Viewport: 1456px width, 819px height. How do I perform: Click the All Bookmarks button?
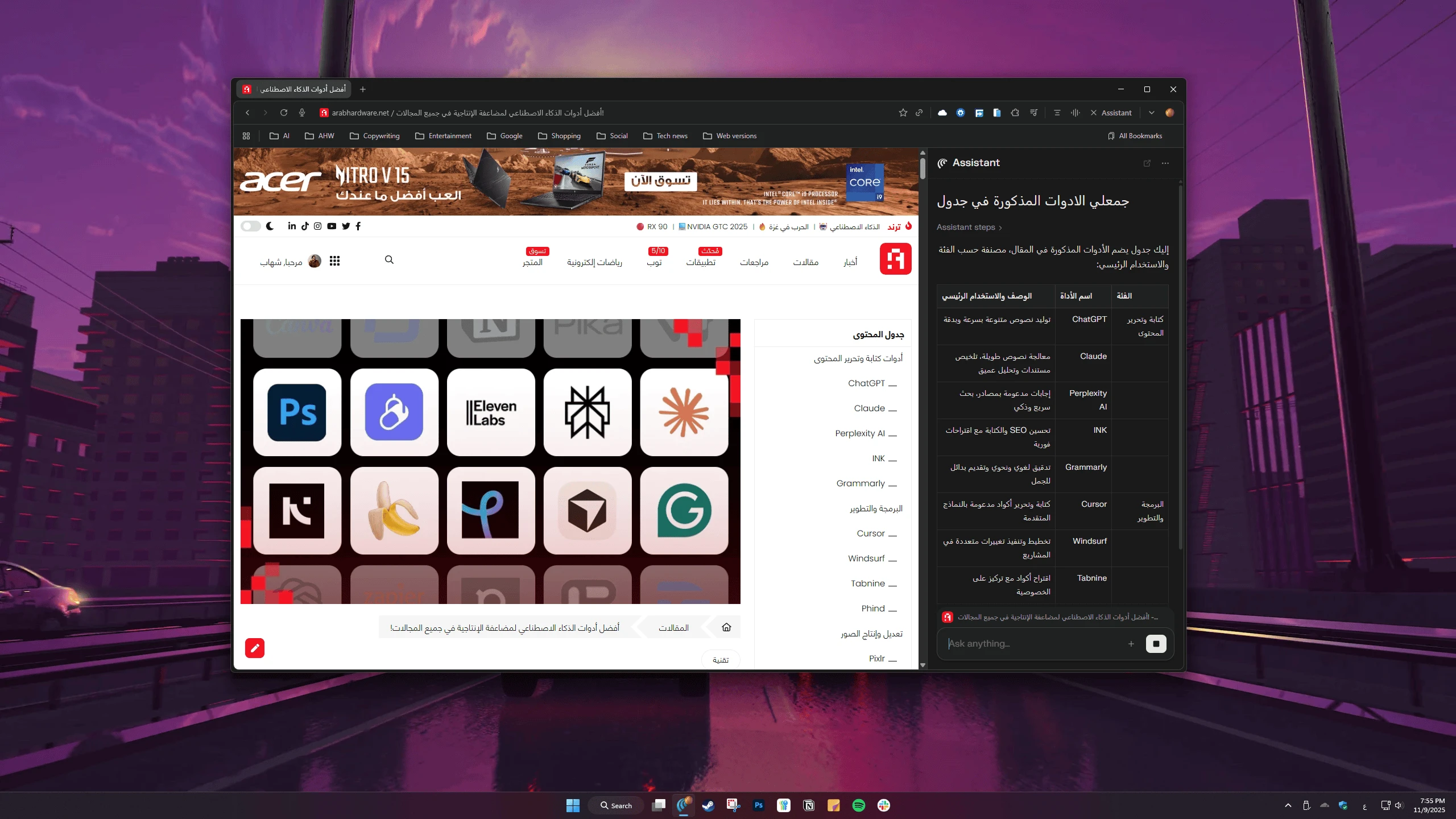[x=1134, y=136]
